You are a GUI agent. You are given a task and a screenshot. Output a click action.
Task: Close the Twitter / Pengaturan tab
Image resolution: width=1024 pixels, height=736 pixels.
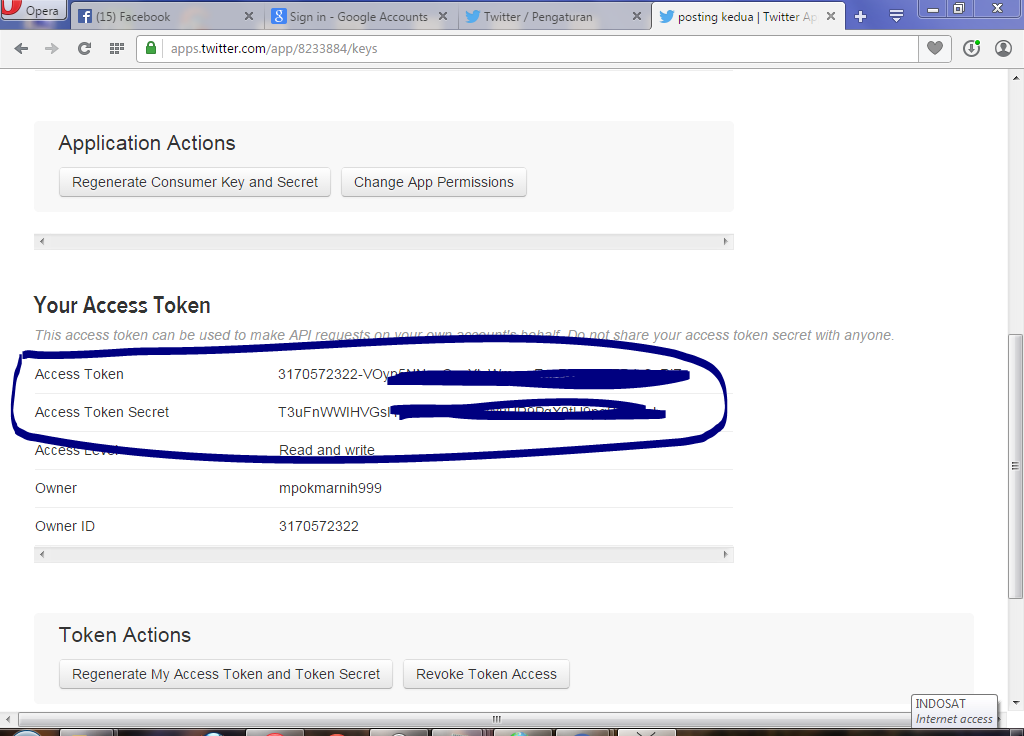(x=637, y=16)
